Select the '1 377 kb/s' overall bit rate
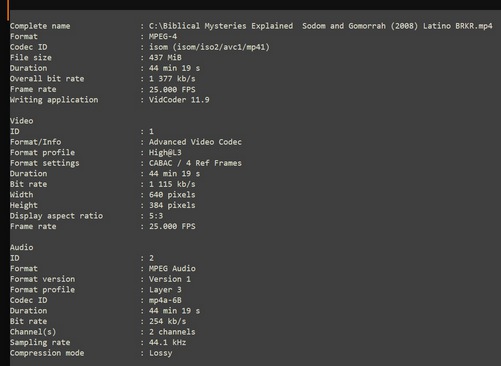This screenshot has width=501, height=366. pos(172,79)
